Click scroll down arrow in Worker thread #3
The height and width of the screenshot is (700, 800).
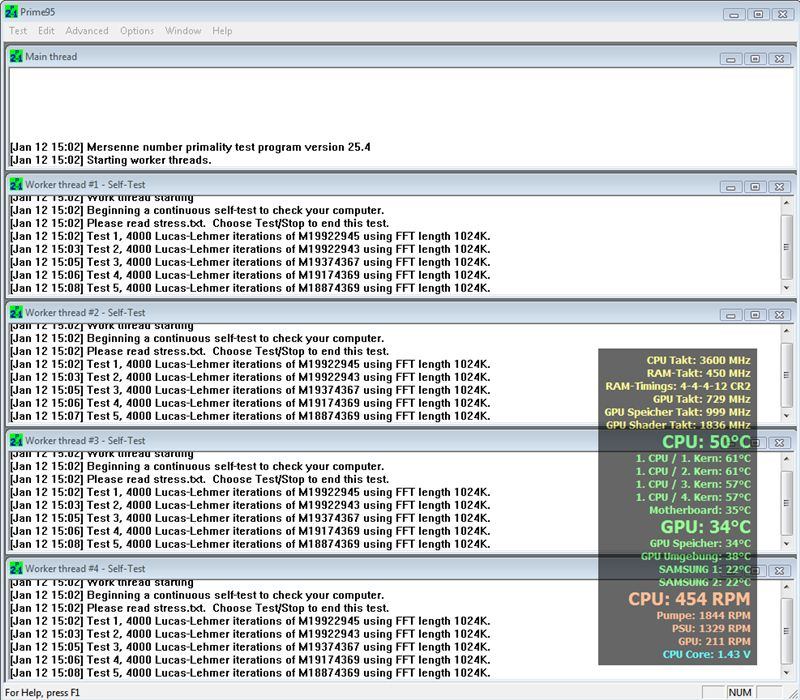click(x=787, y=544)
